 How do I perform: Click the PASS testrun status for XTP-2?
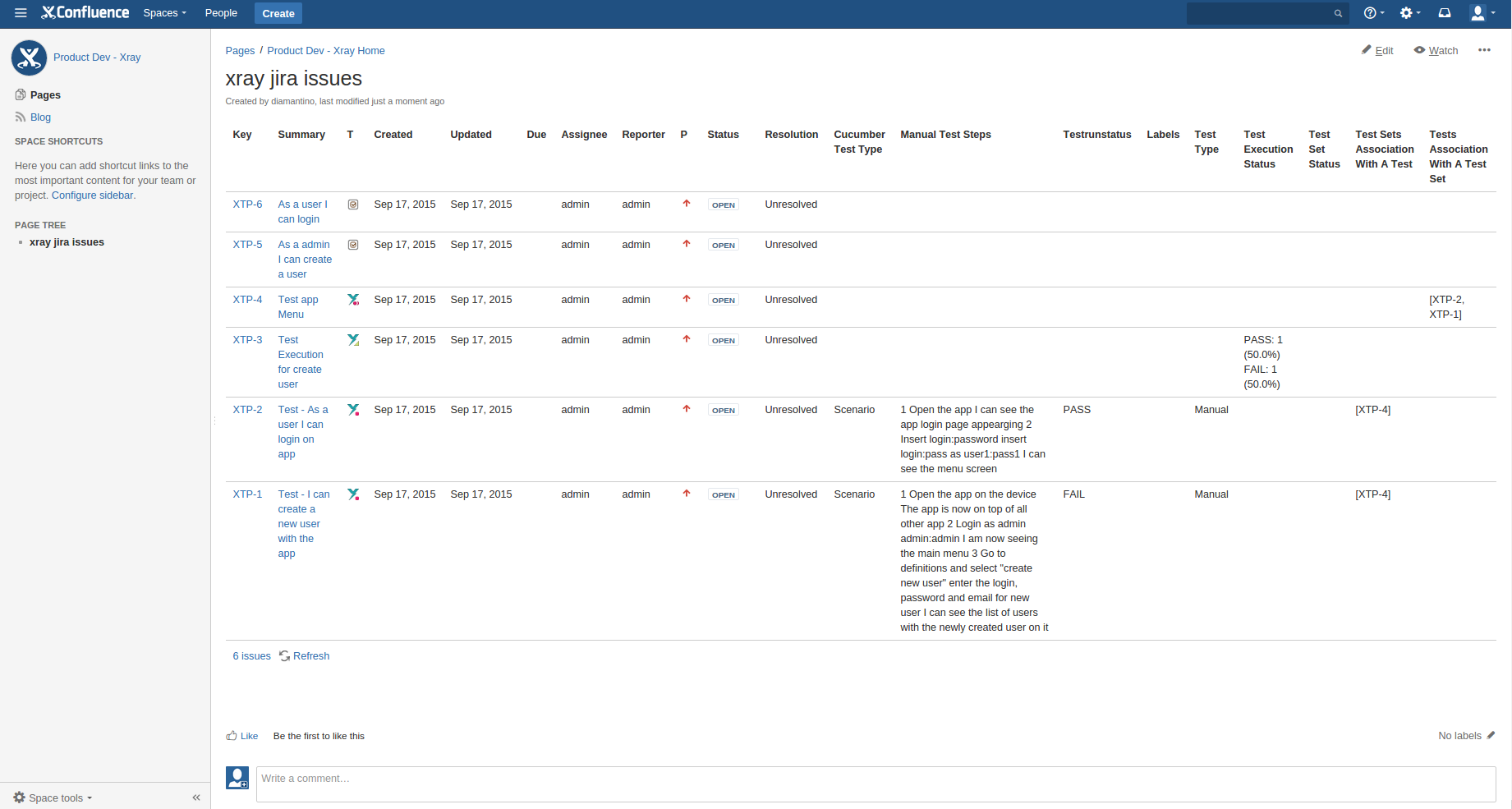click(1077, 410)
